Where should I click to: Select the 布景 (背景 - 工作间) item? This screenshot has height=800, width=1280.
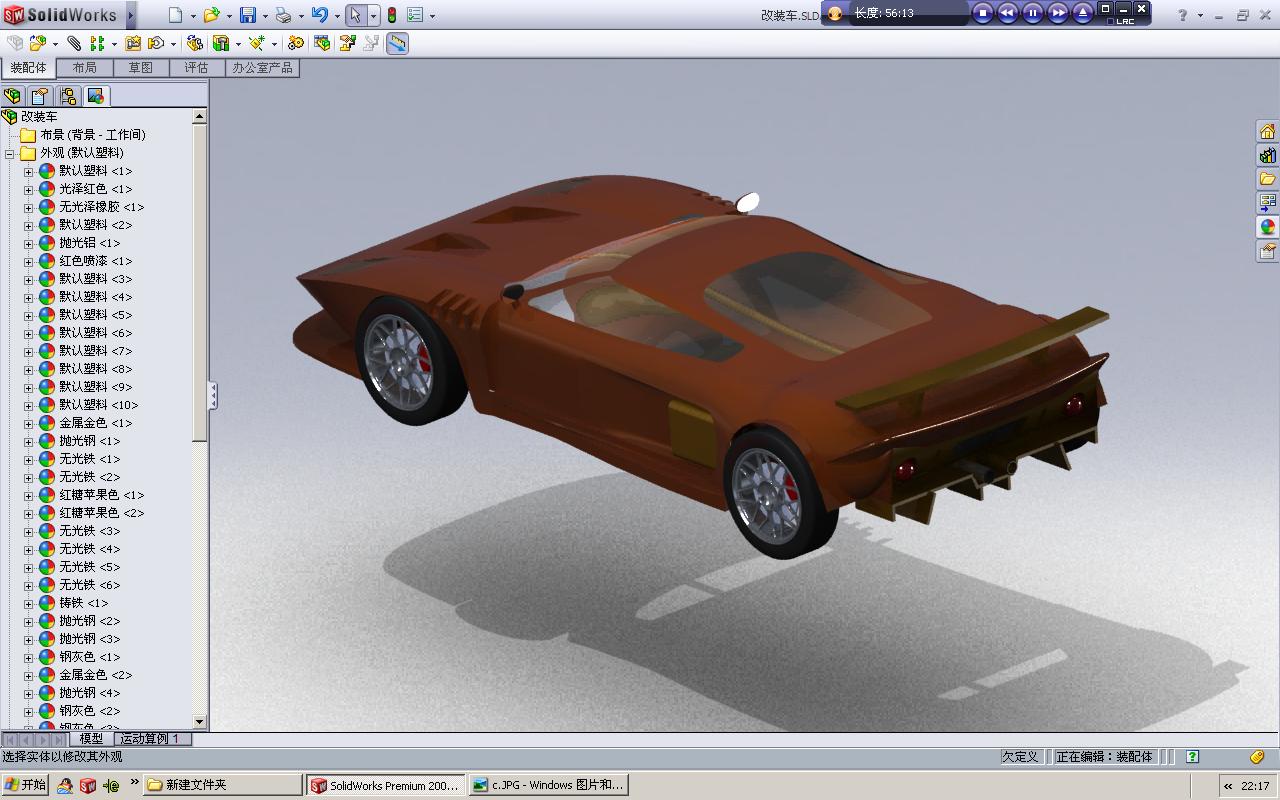click(92, 135)
